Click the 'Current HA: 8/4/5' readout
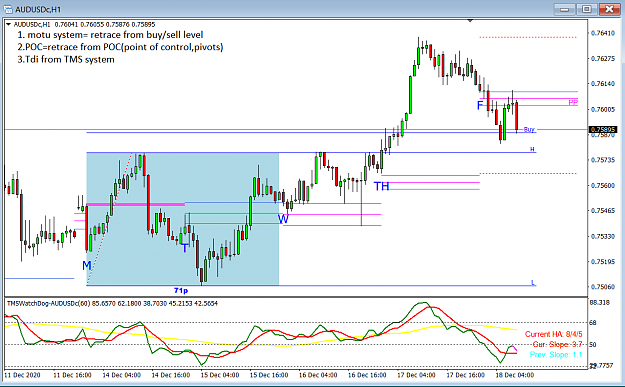 tap(553, 334)
